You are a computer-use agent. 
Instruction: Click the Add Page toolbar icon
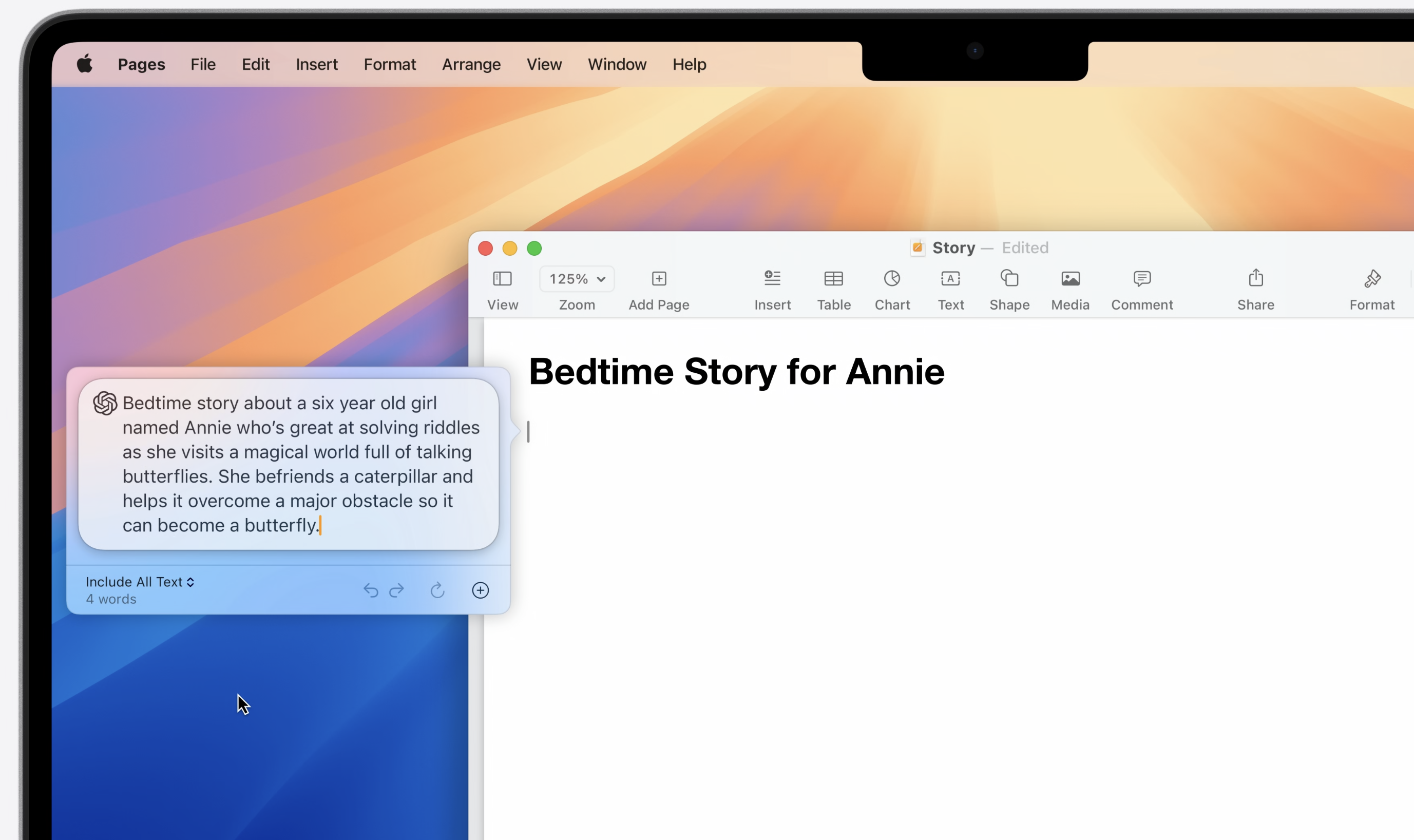click(659, 278)
